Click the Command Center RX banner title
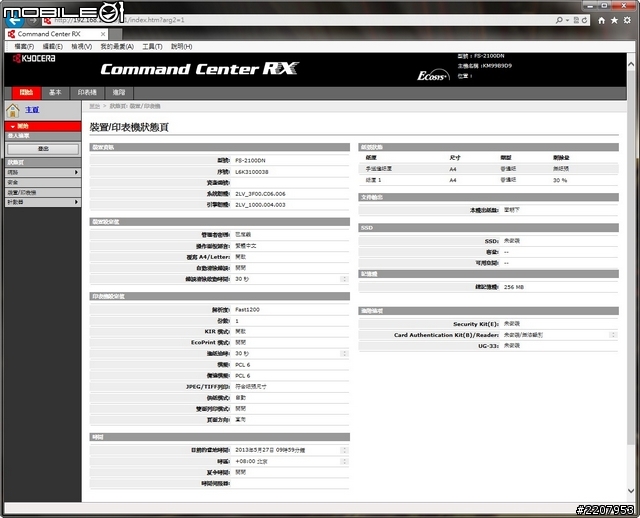 tap(200, 69)
